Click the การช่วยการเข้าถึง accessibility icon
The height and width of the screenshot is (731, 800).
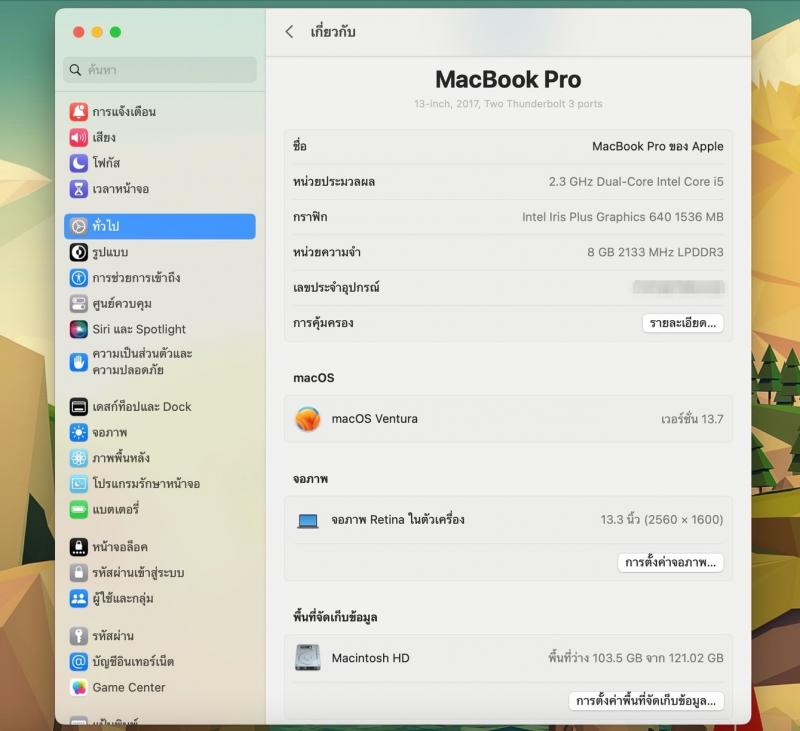79,278
